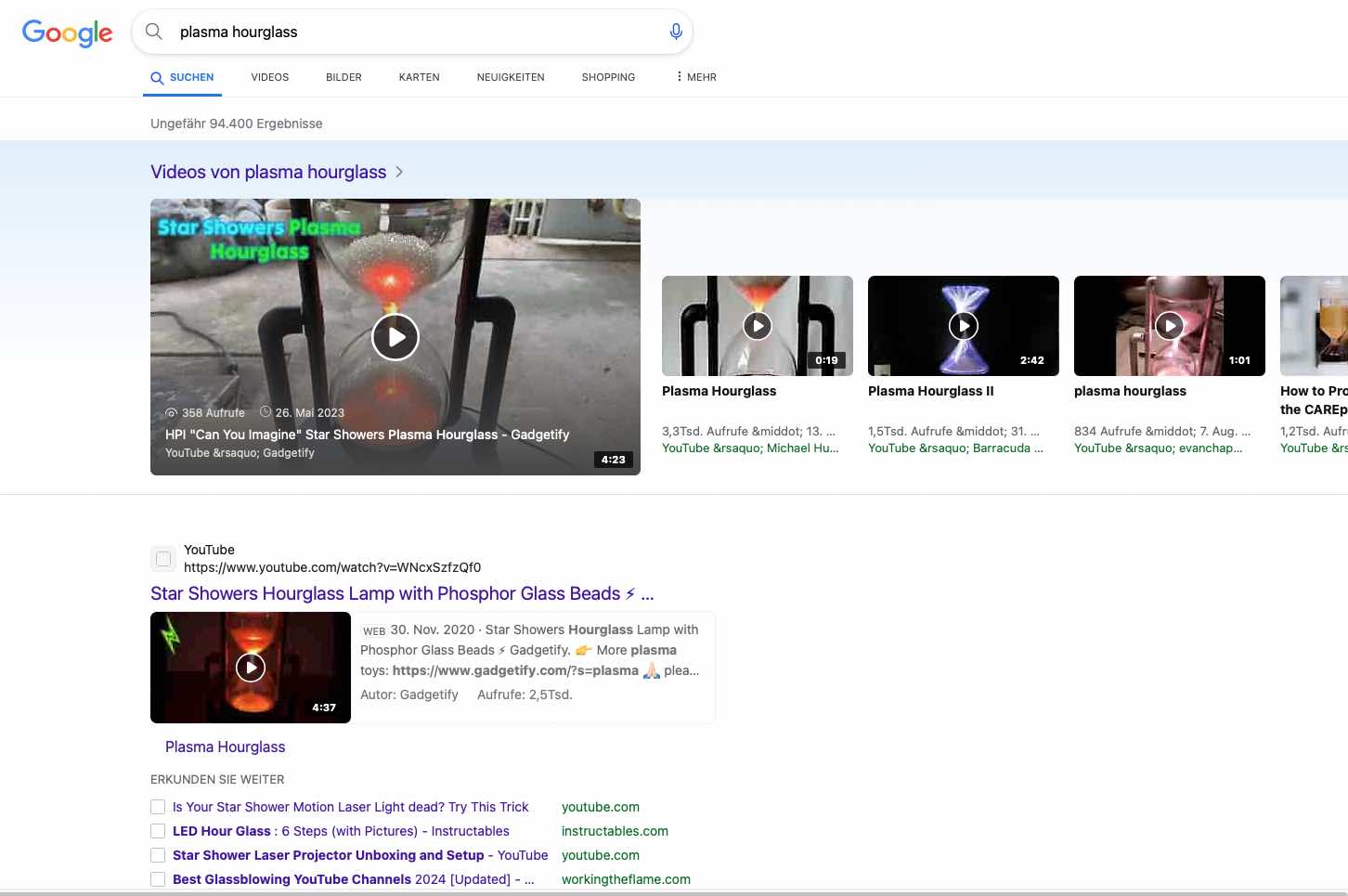Image resolution: width=1348 pixels, height=896 pixels.
Task: Click the youtube.watch URL text under YouTube
Action: (x=332, y=567)
